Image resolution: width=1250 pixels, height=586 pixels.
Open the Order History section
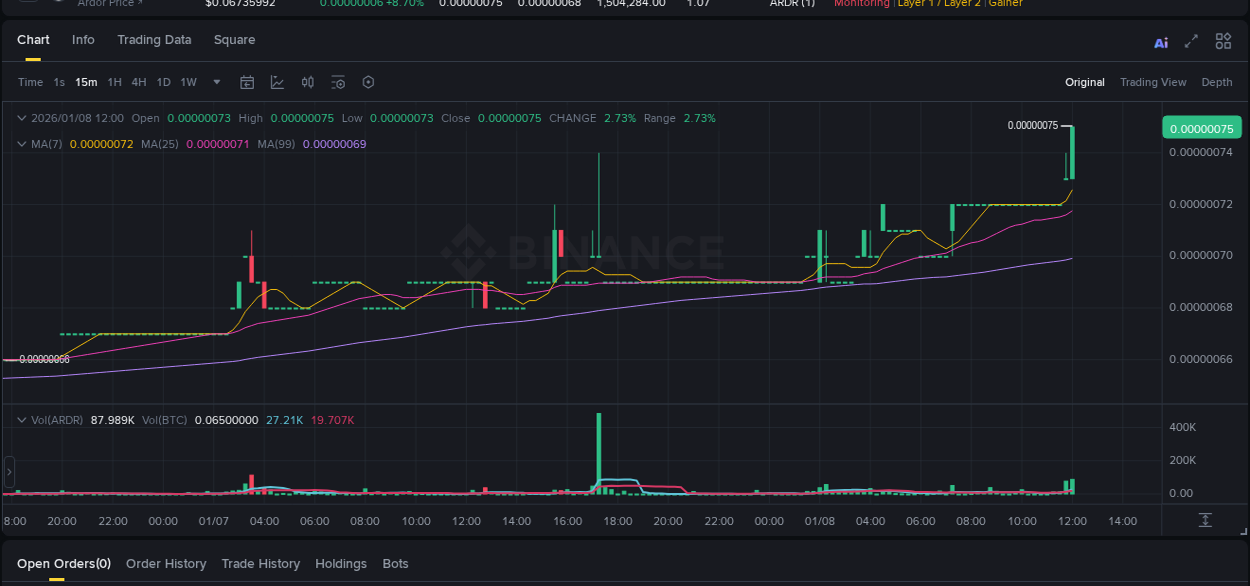(166, 563)
